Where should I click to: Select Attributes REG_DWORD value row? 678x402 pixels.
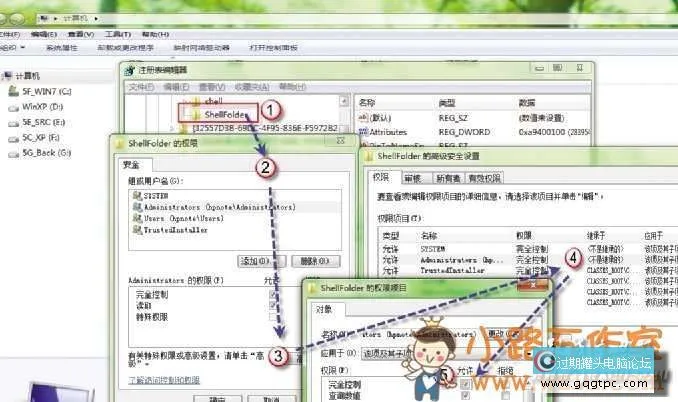click(473, 132)
